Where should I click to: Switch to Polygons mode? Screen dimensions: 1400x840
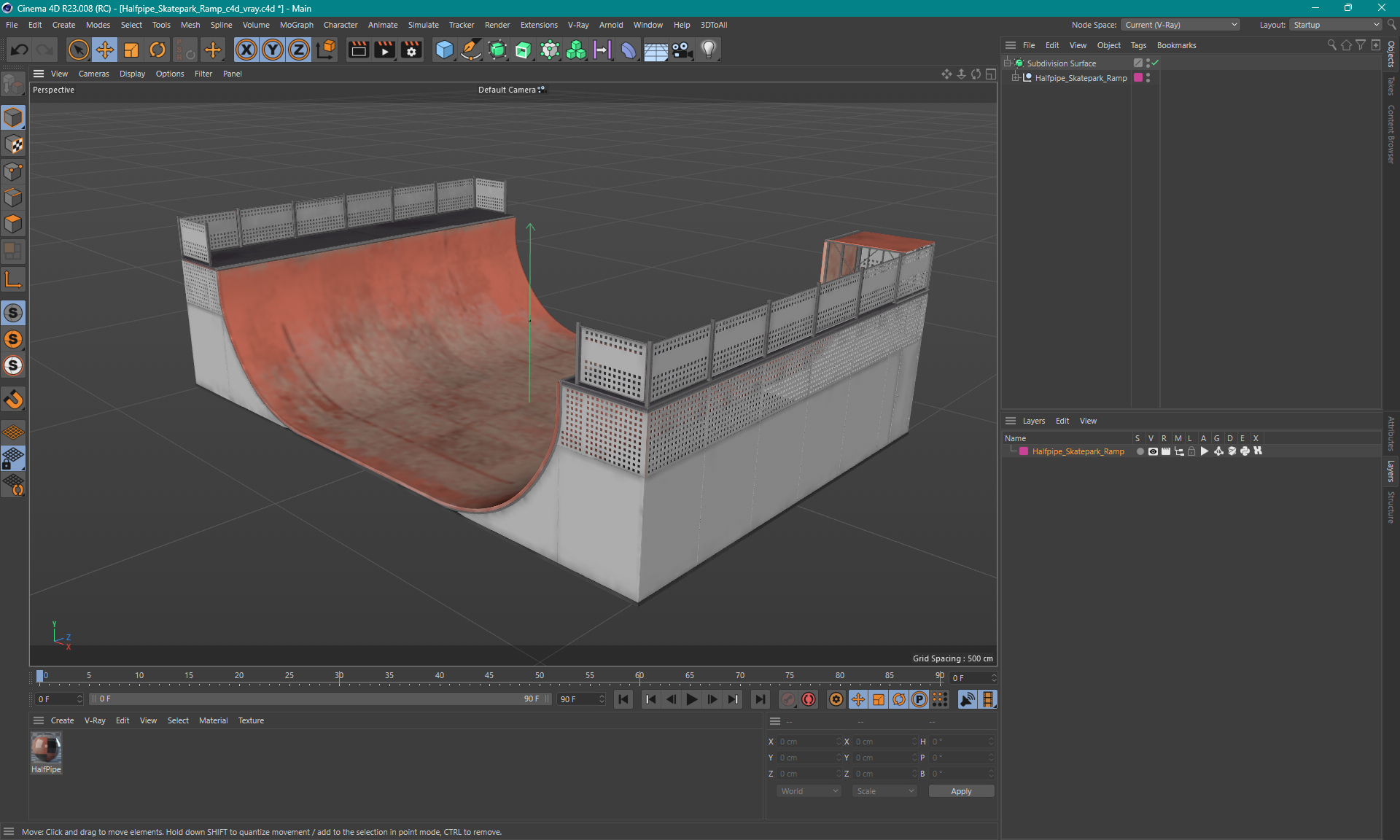[x=13, y=224]
